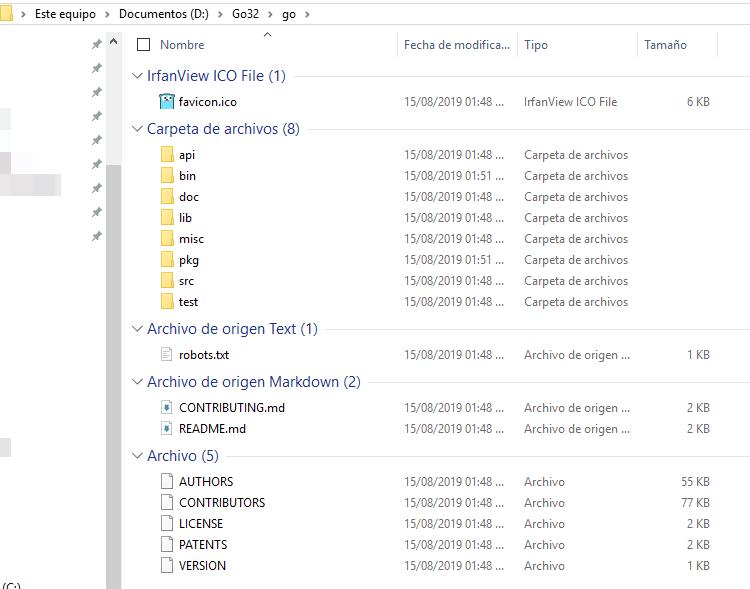
Task: Select Archivo de origen Markdown (2) header
Action: (x=254, y=382)
